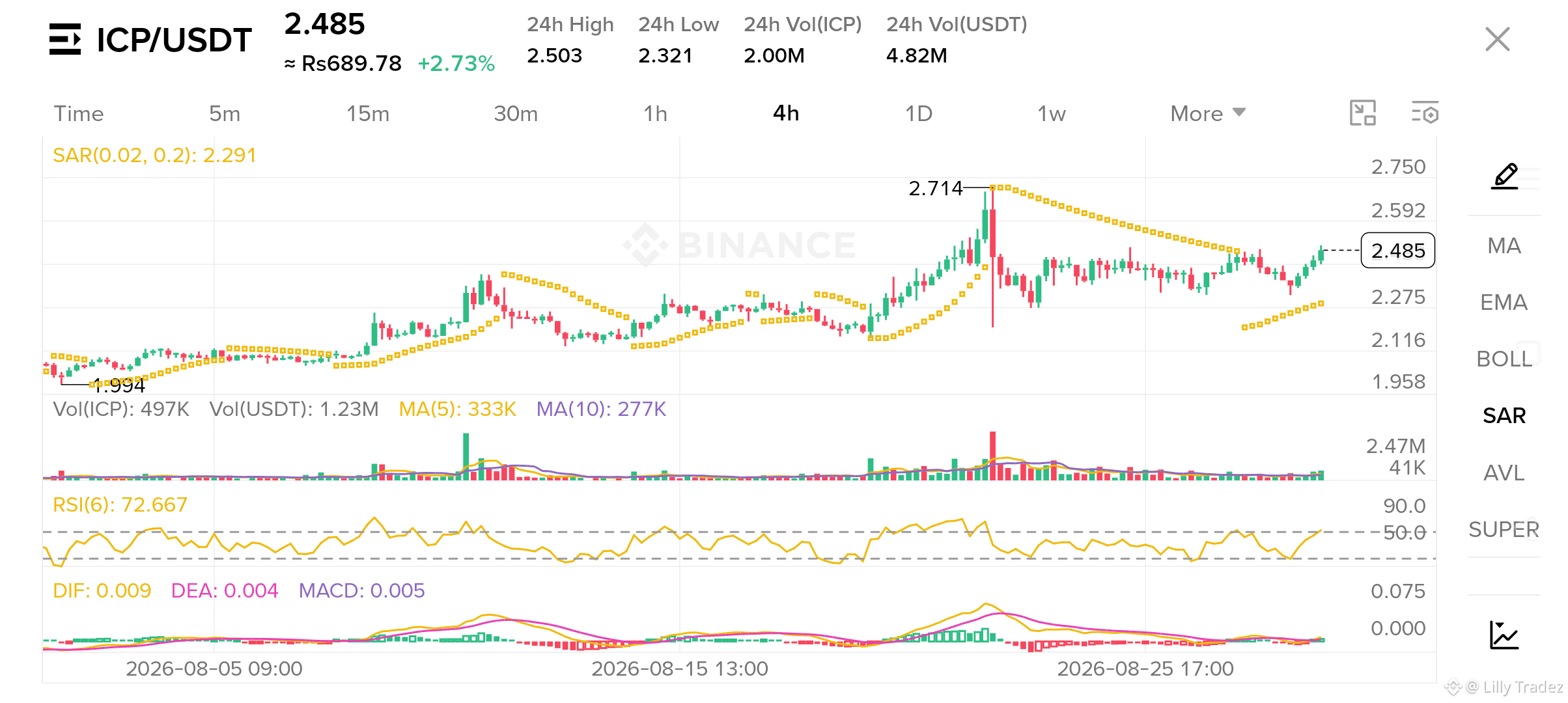The image size is (1568, 703).
Task: Click the 2026-08-15 13:00 date label
Action: (680, 669)
